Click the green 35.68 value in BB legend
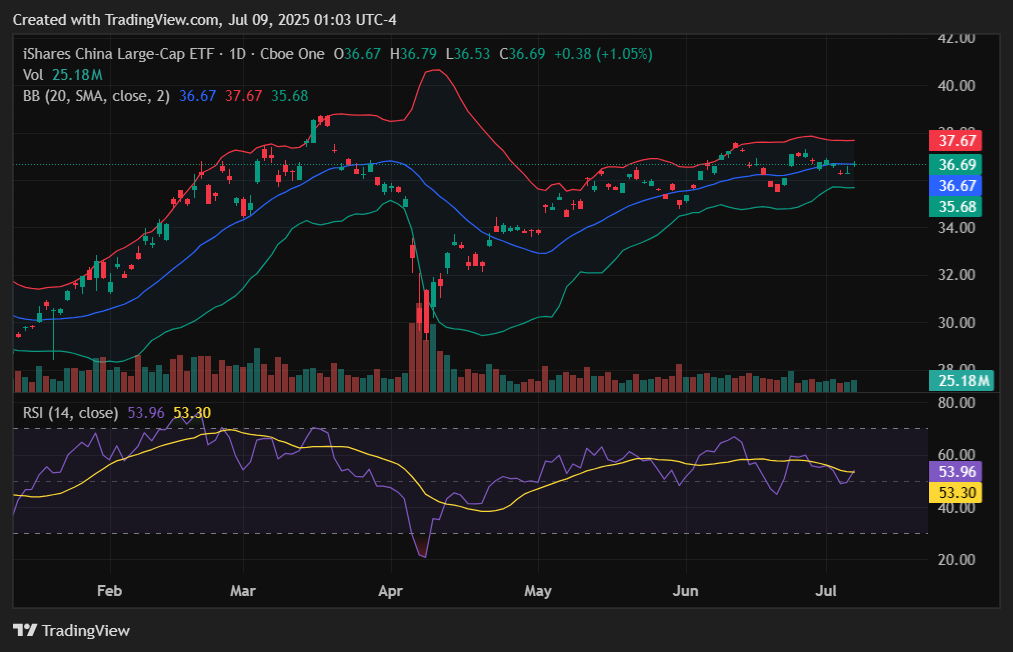The width and height of the screenshot is (1013, 652). [289, 96]
